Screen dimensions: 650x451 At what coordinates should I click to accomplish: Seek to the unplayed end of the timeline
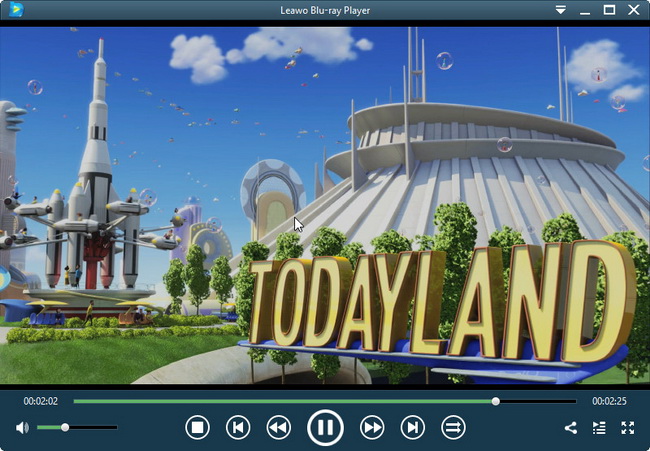[538, 401]
